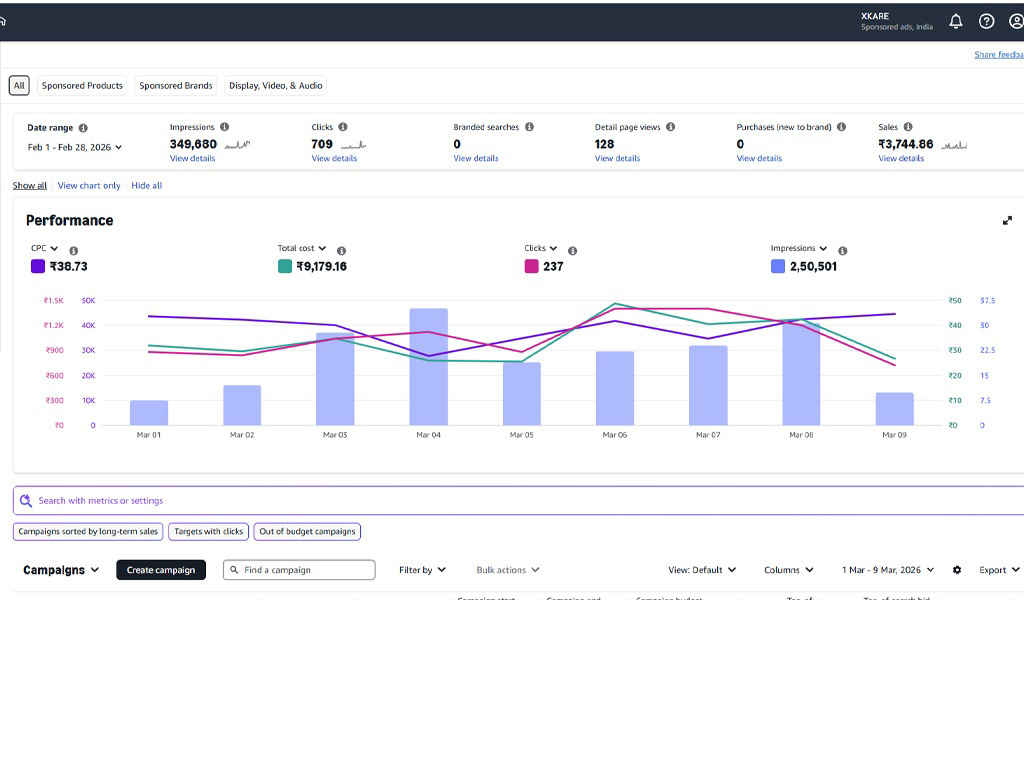Click the info icon next to CPC
The height and width of the screenshot is (768, 1024).
[x=74, y=251]
